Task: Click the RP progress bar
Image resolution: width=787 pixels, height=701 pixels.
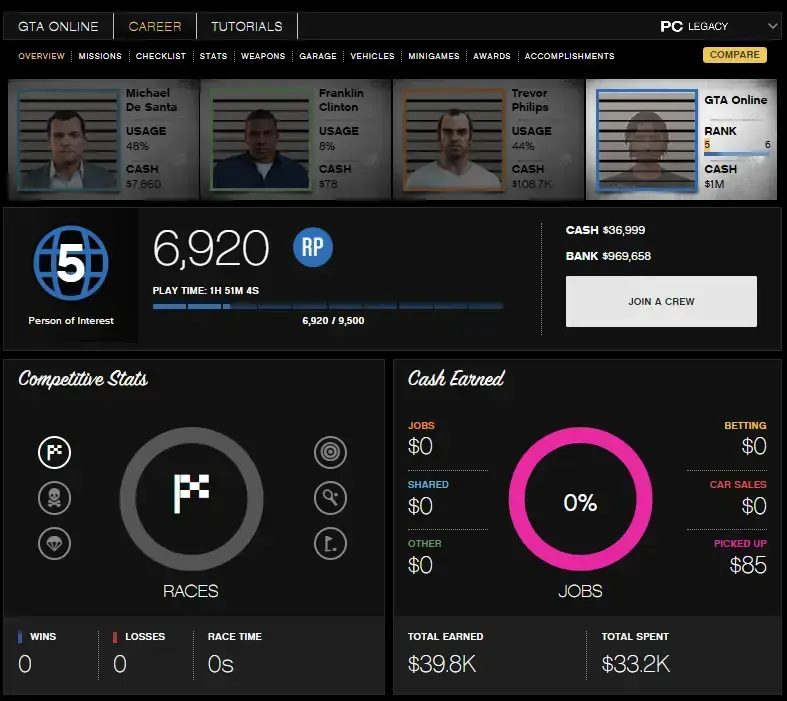Action: 327,306
